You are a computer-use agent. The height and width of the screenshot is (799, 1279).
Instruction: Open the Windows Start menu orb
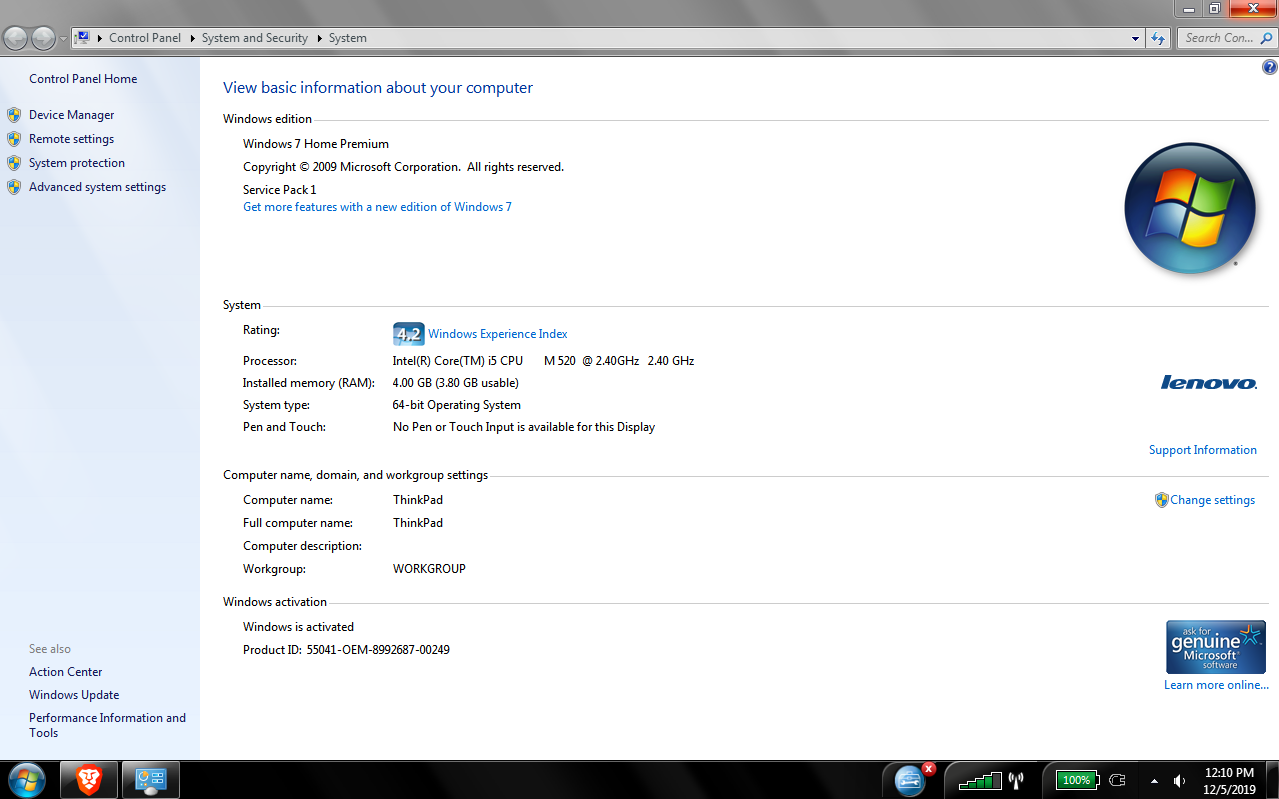pyautogui.click(x=26, y=780)
